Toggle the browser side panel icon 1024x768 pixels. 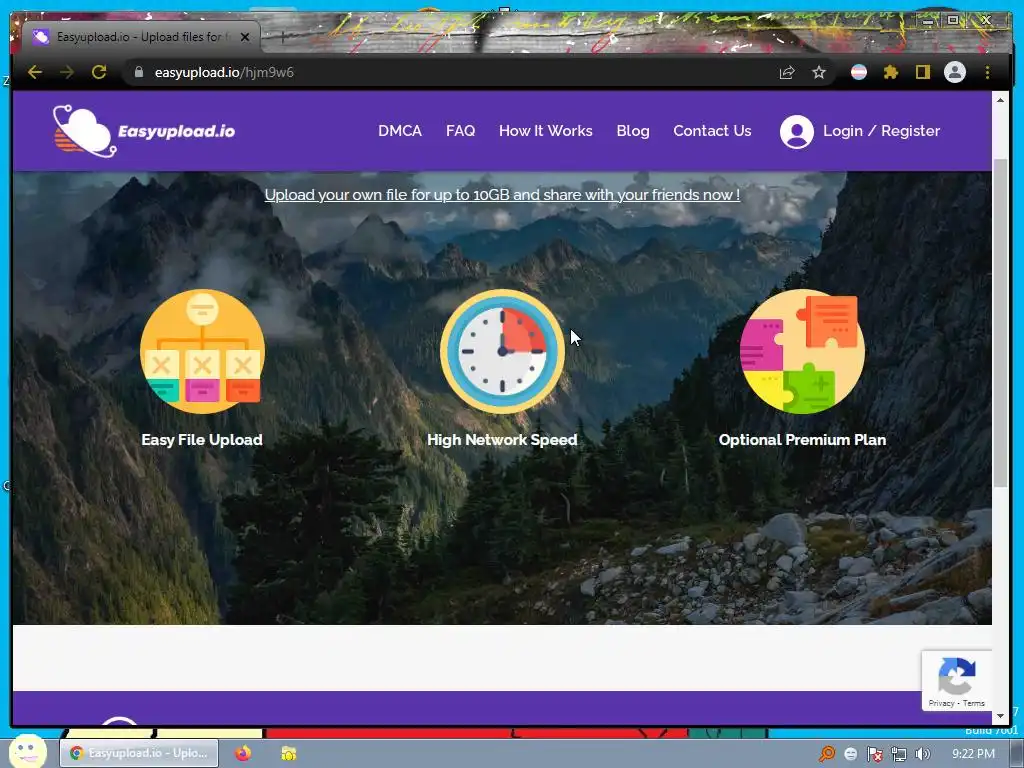click(x=922, y=72)
